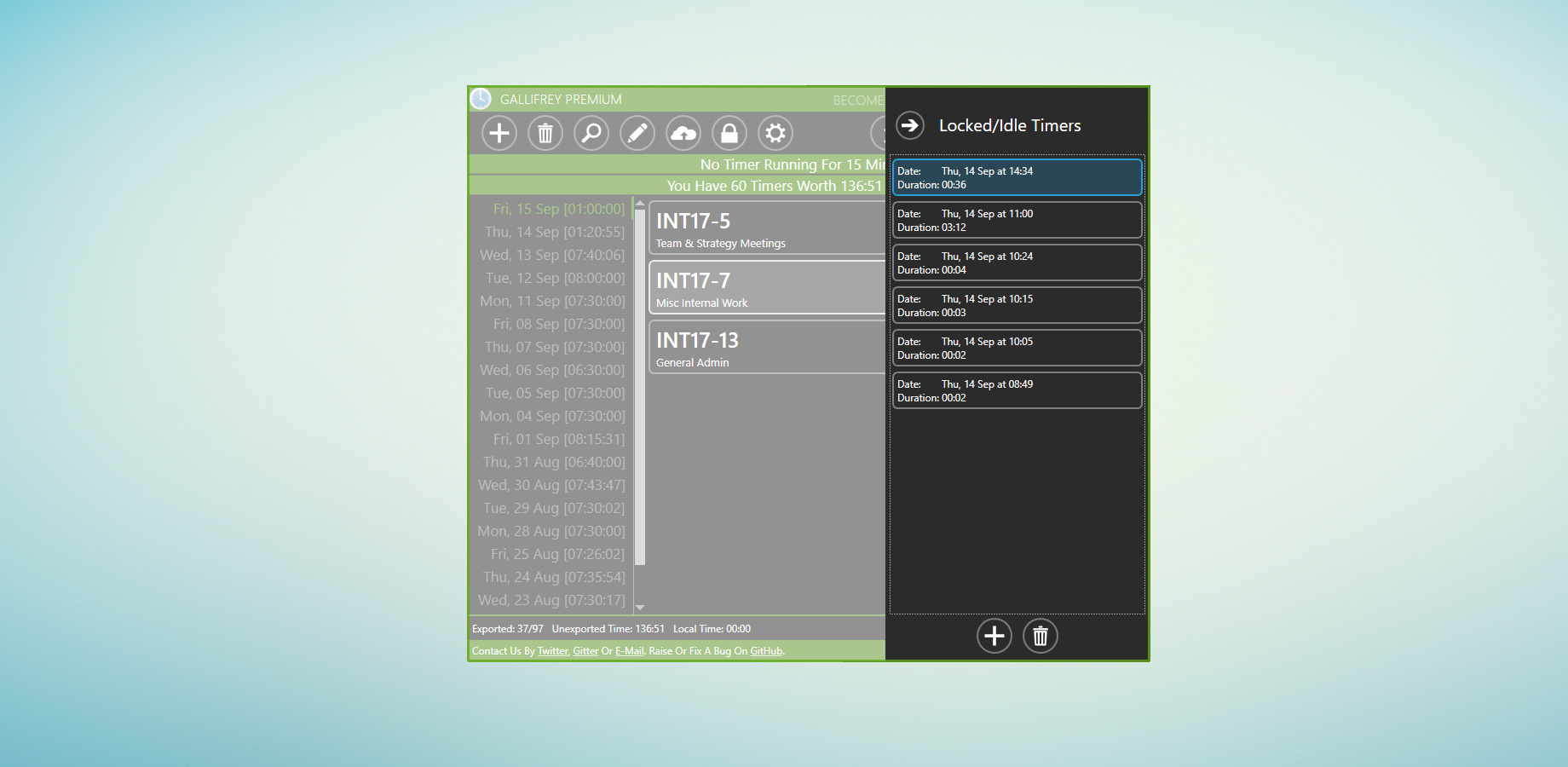
Task: Click date list scrollbar down arrow
Action: pyautogui.click(x=640, y=608)
